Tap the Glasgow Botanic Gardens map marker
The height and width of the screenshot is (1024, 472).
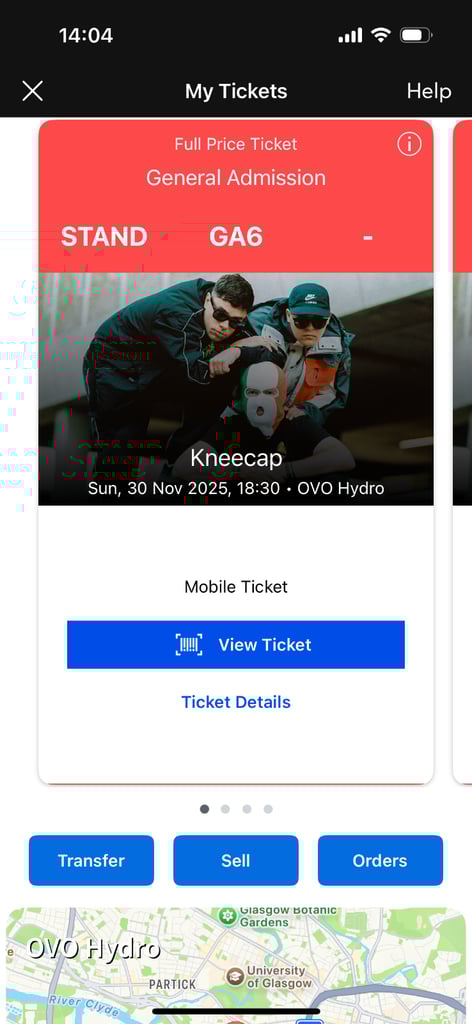click(228, 916)
